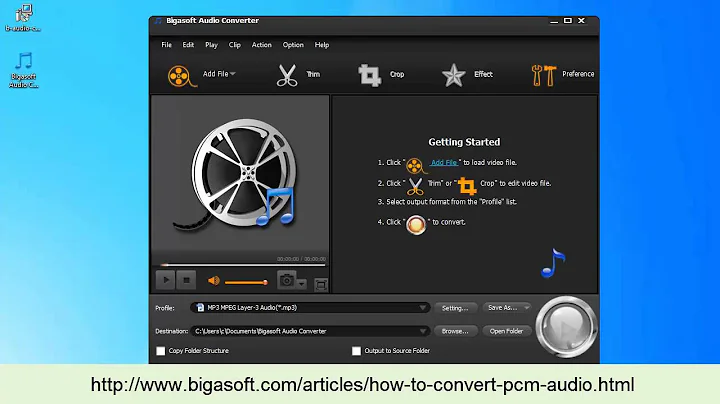Click the blue music note icon

pyautogui.click(x=553, y=263)
